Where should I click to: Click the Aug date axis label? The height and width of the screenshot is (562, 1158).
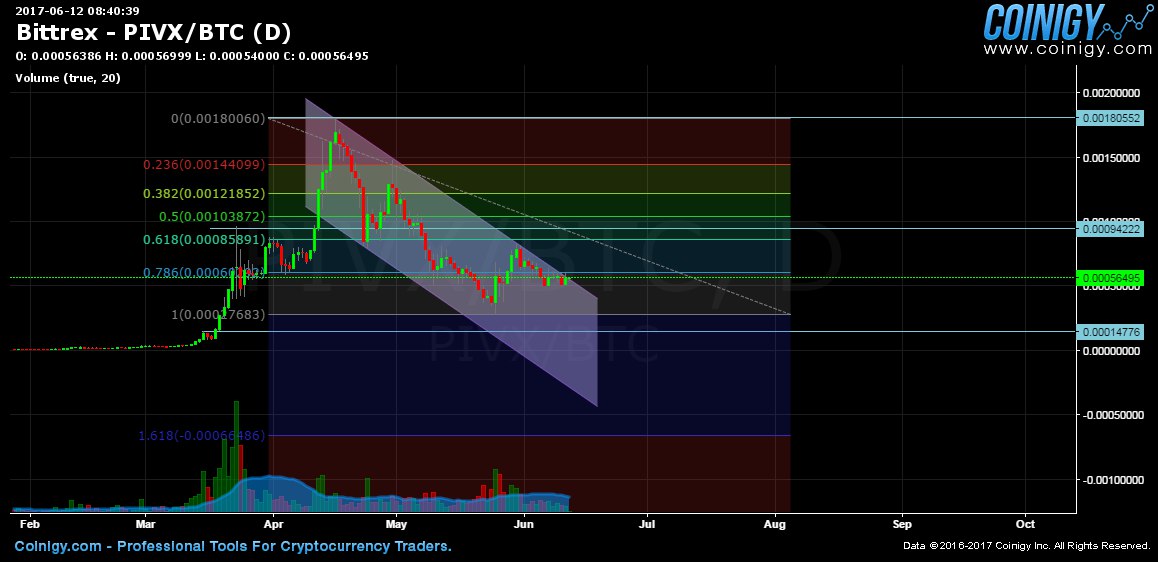[775, 524]
